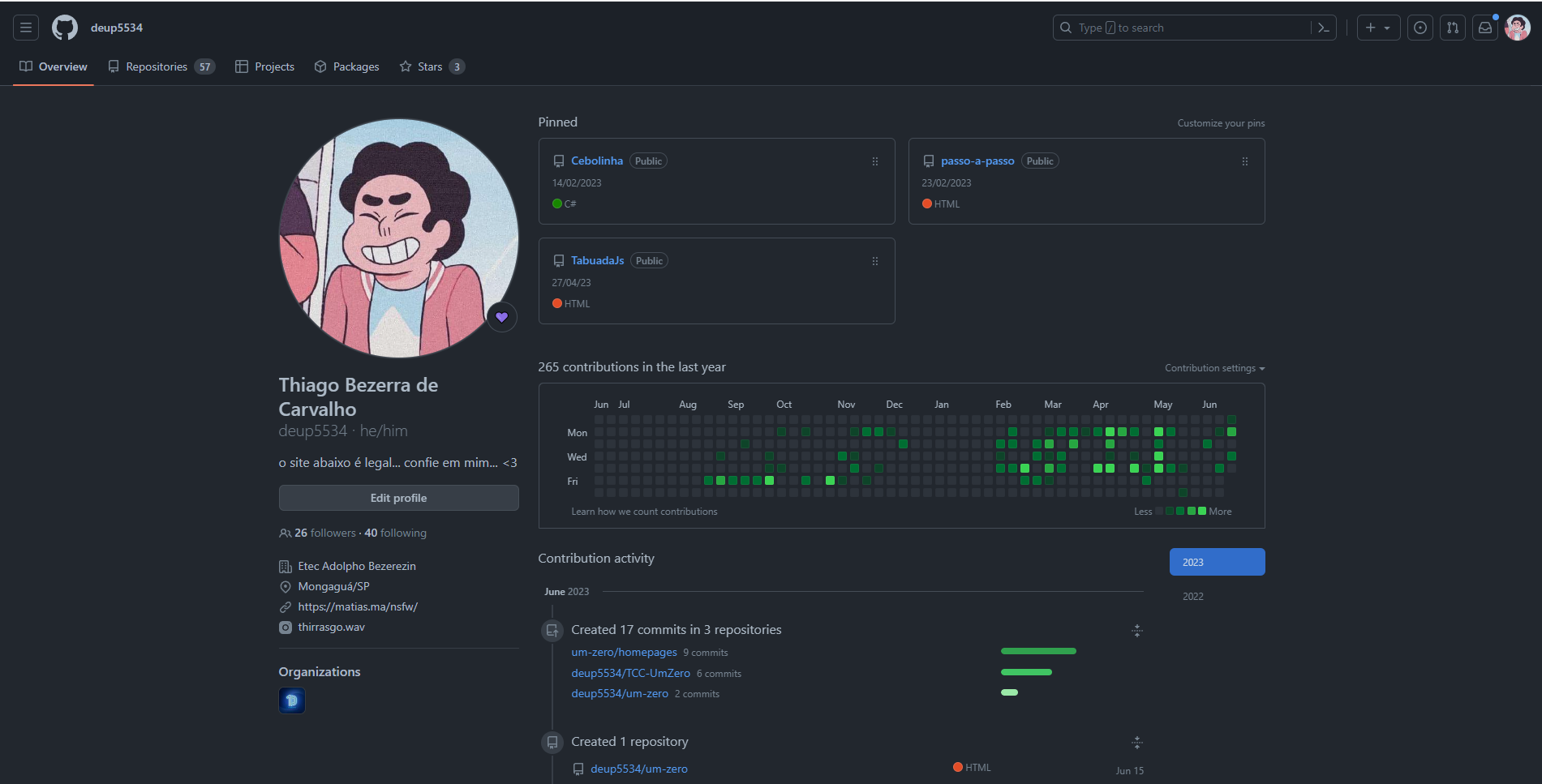Open the Create new plus dropdown
Screen dimensions: 1542x784
1378,28
